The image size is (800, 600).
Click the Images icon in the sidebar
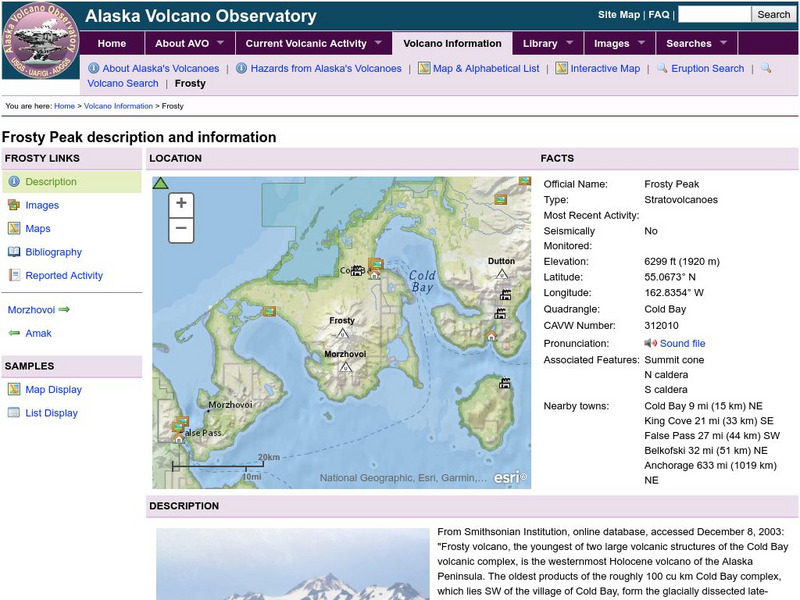pos(13,205)
